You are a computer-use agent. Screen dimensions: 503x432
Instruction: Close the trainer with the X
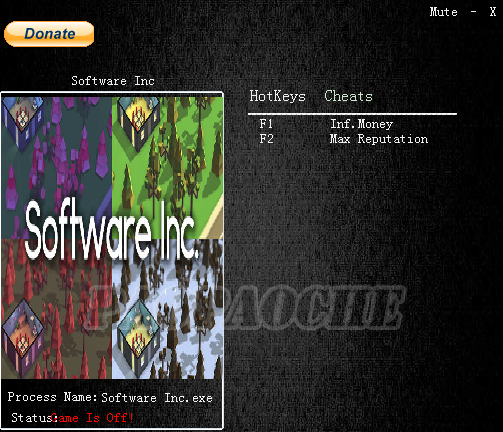(x=493, y=12)
